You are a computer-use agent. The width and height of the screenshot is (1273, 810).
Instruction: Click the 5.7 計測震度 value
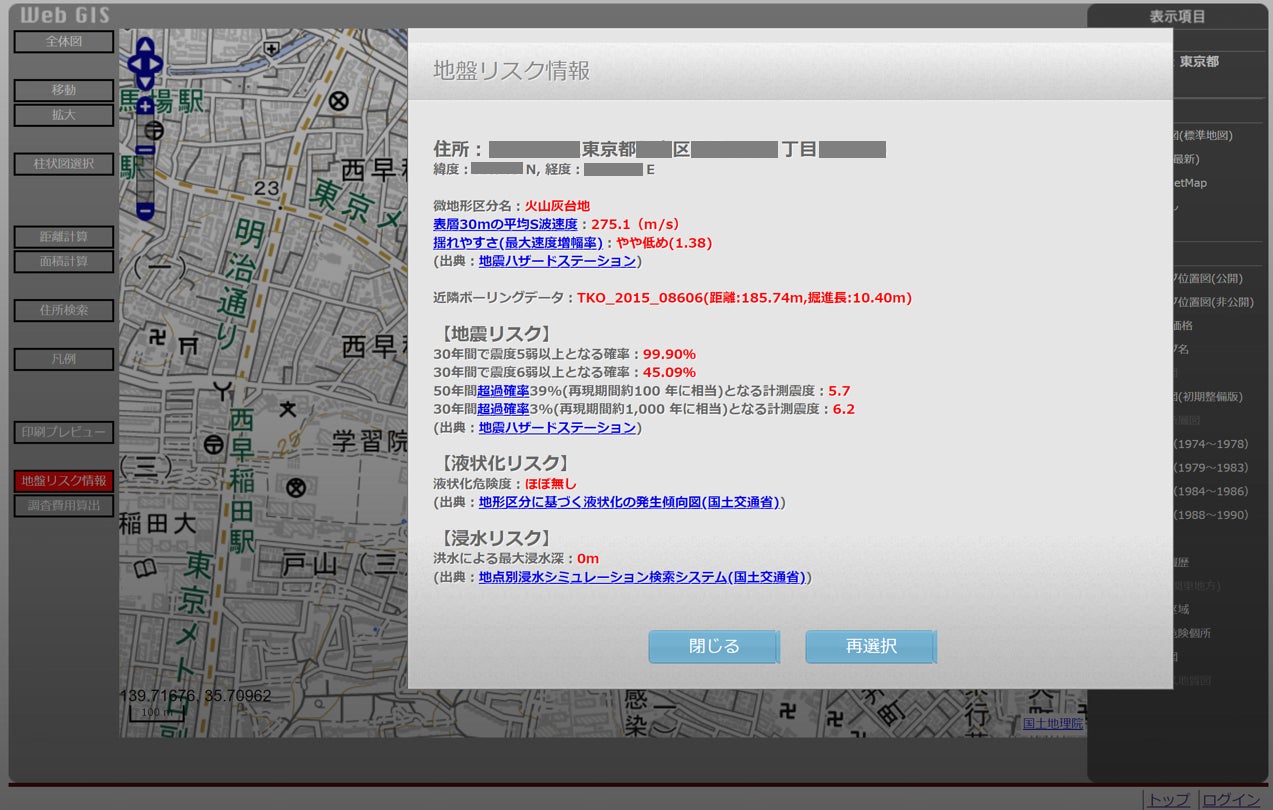839,391
